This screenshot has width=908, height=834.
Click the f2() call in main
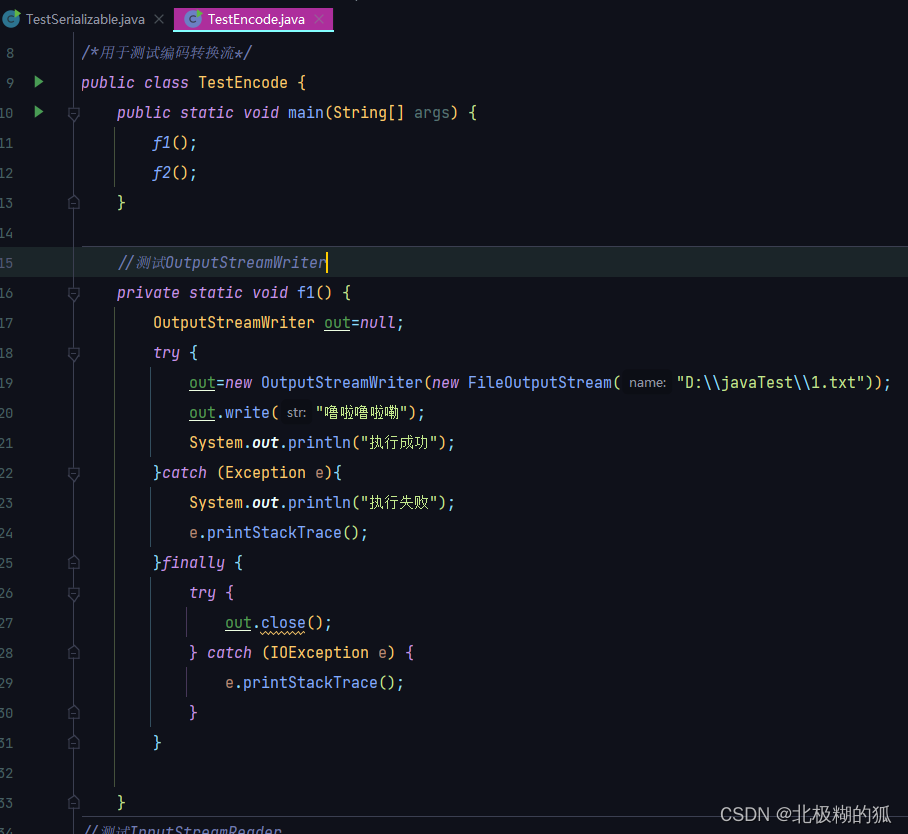pyautogui.click(x=174, y=173)
